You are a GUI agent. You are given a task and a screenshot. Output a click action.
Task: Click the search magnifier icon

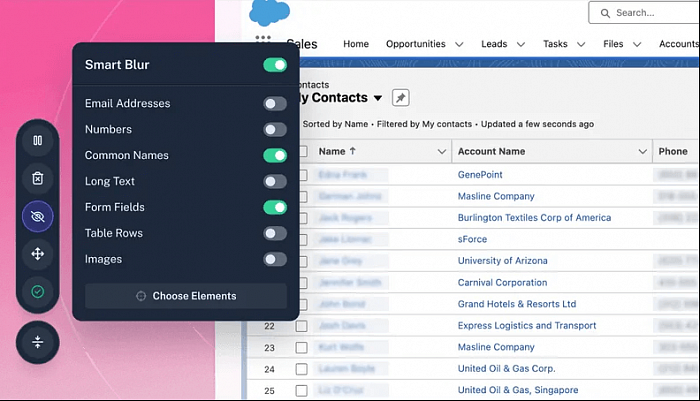pyautogui.click(x=605, y=13)
